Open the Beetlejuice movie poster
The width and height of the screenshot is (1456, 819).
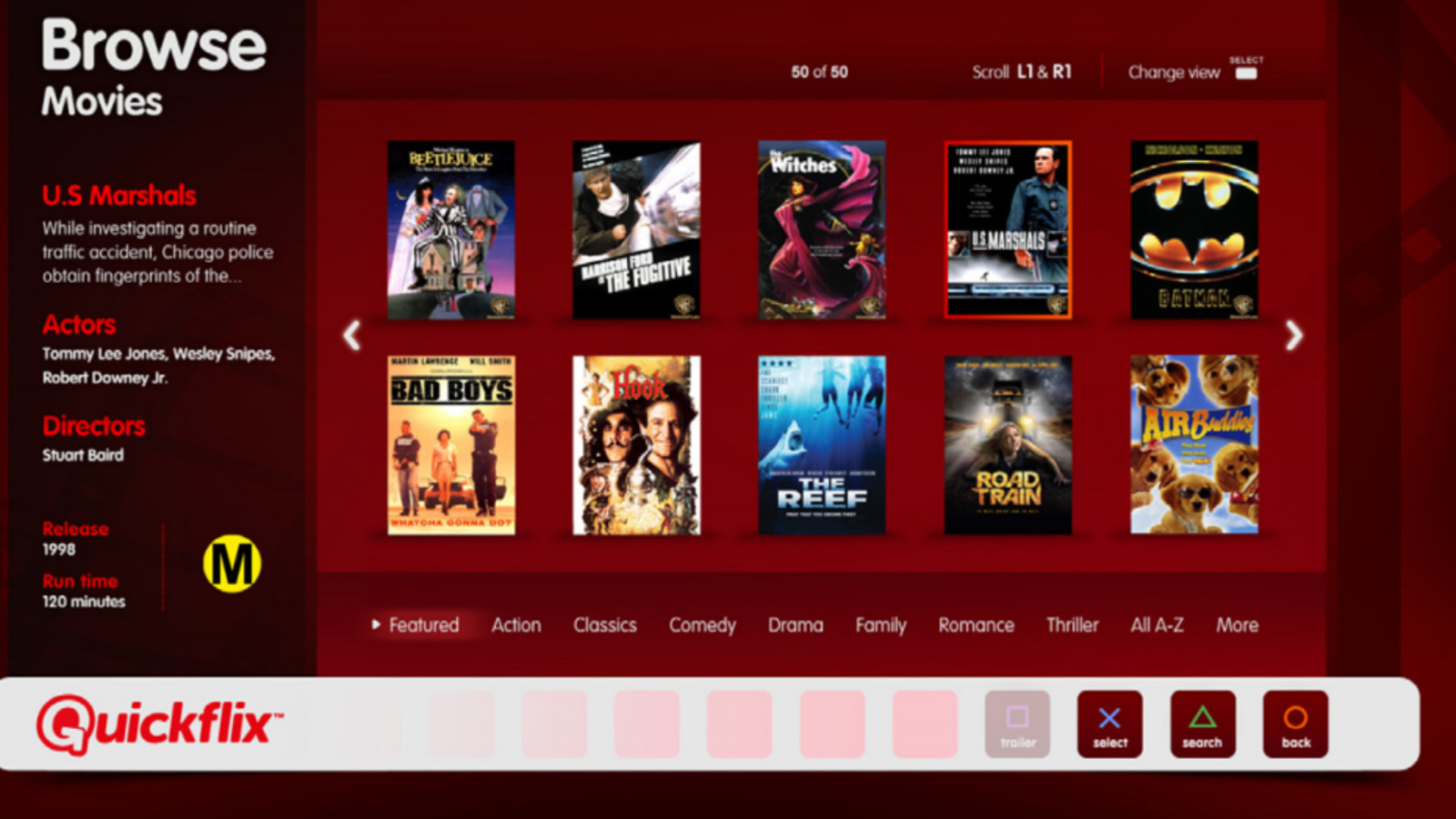[x=451, y=229]
